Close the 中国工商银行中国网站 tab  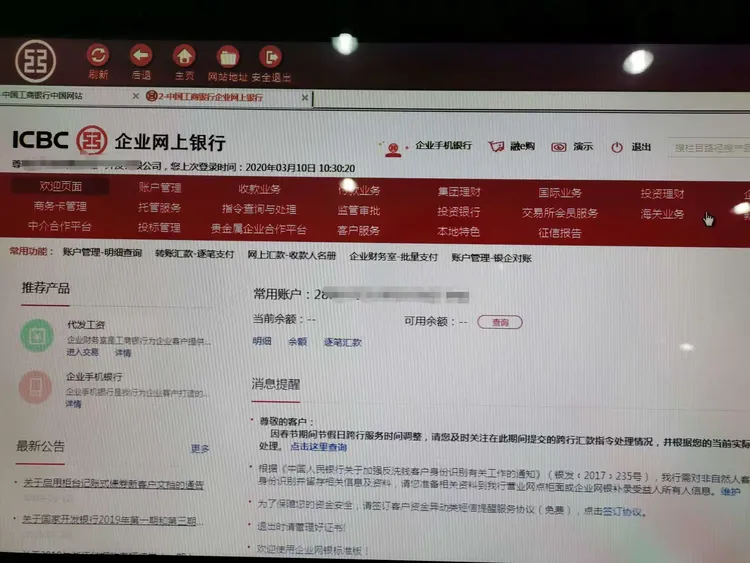pyautogui.click(x=136, y=96)
